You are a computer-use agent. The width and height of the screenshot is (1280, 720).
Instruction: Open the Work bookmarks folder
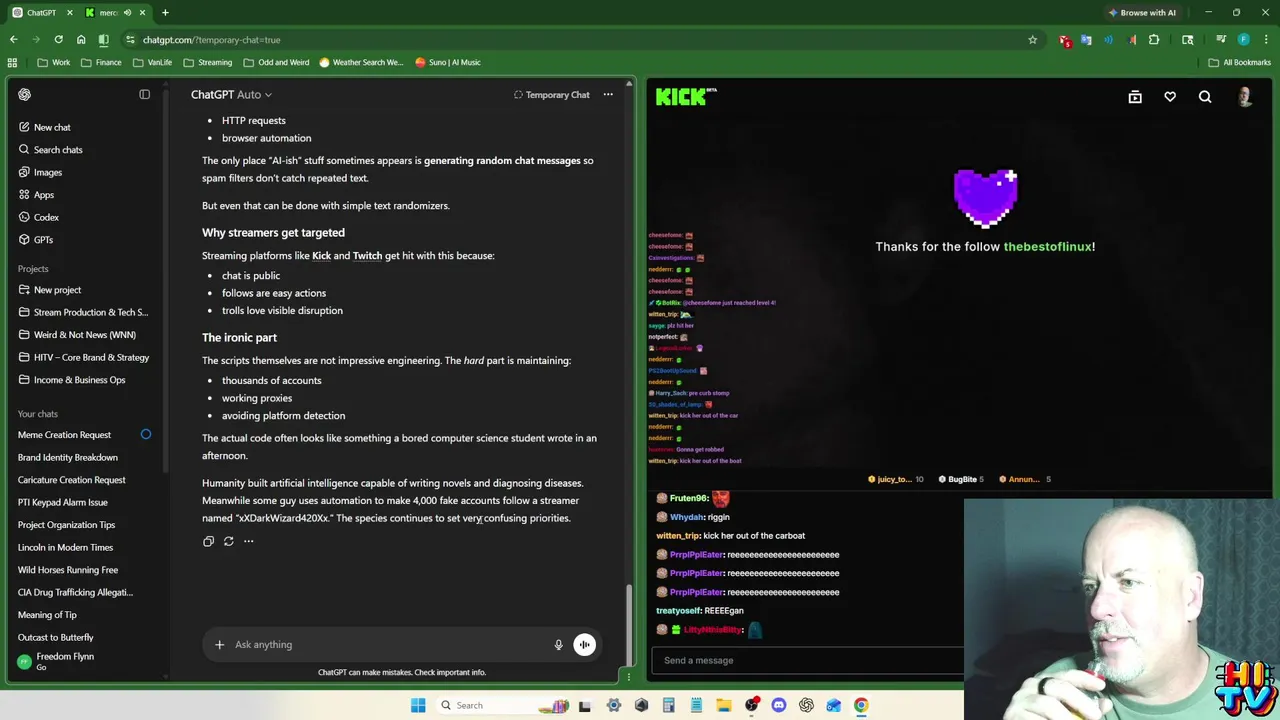tap(53, 62)
